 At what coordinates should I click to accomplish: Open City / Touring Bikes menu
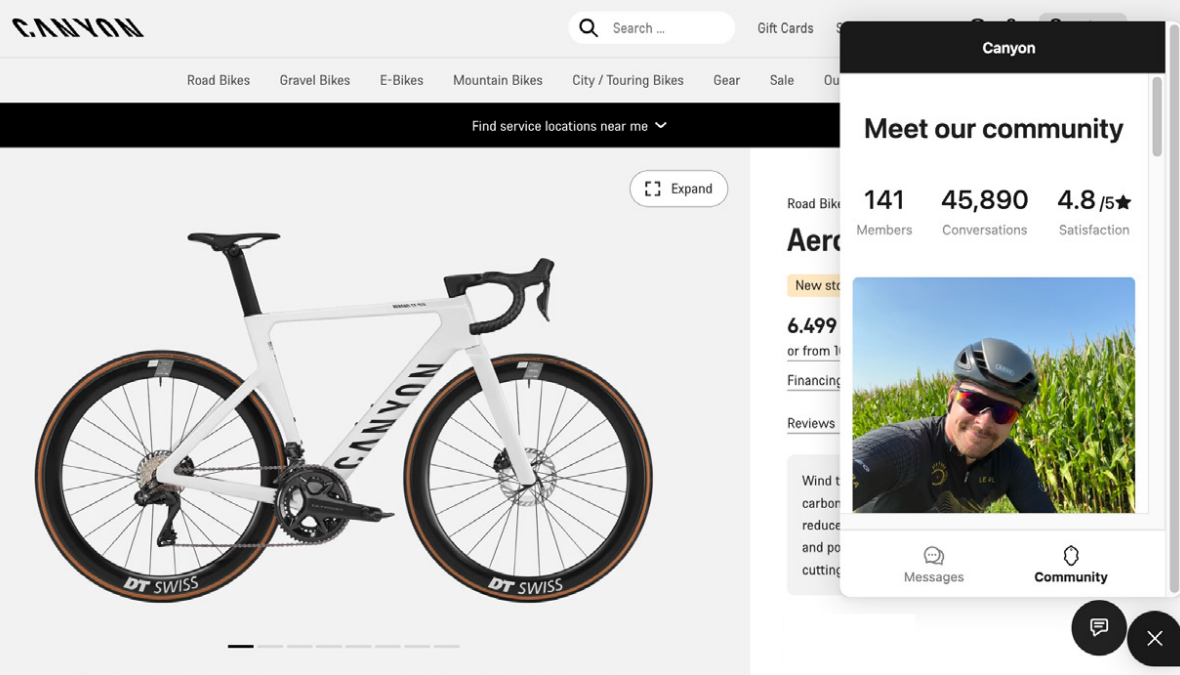[627, 80]
